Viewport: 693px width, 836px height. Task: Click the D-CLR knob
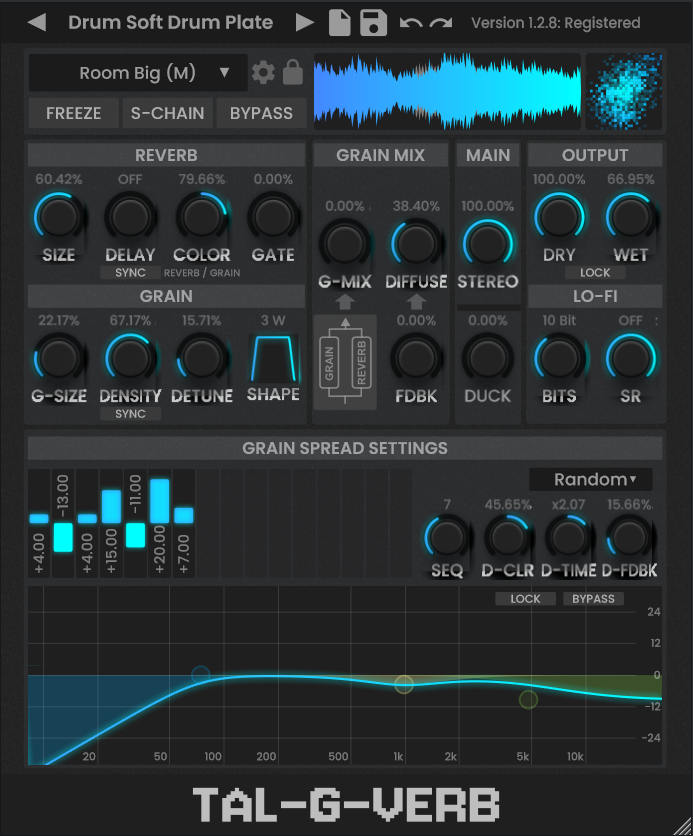click(507, 538)
